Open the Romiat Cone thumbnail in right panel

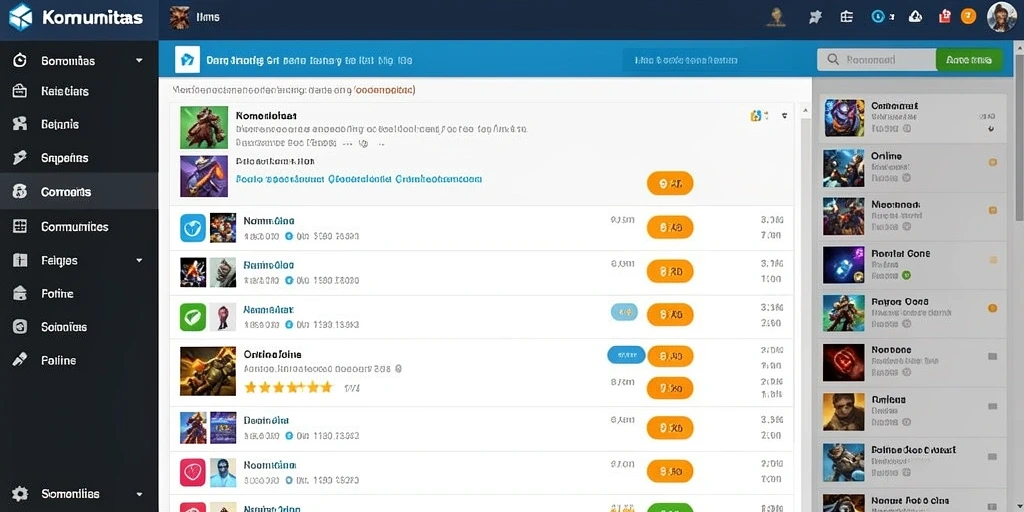point(844,264)
